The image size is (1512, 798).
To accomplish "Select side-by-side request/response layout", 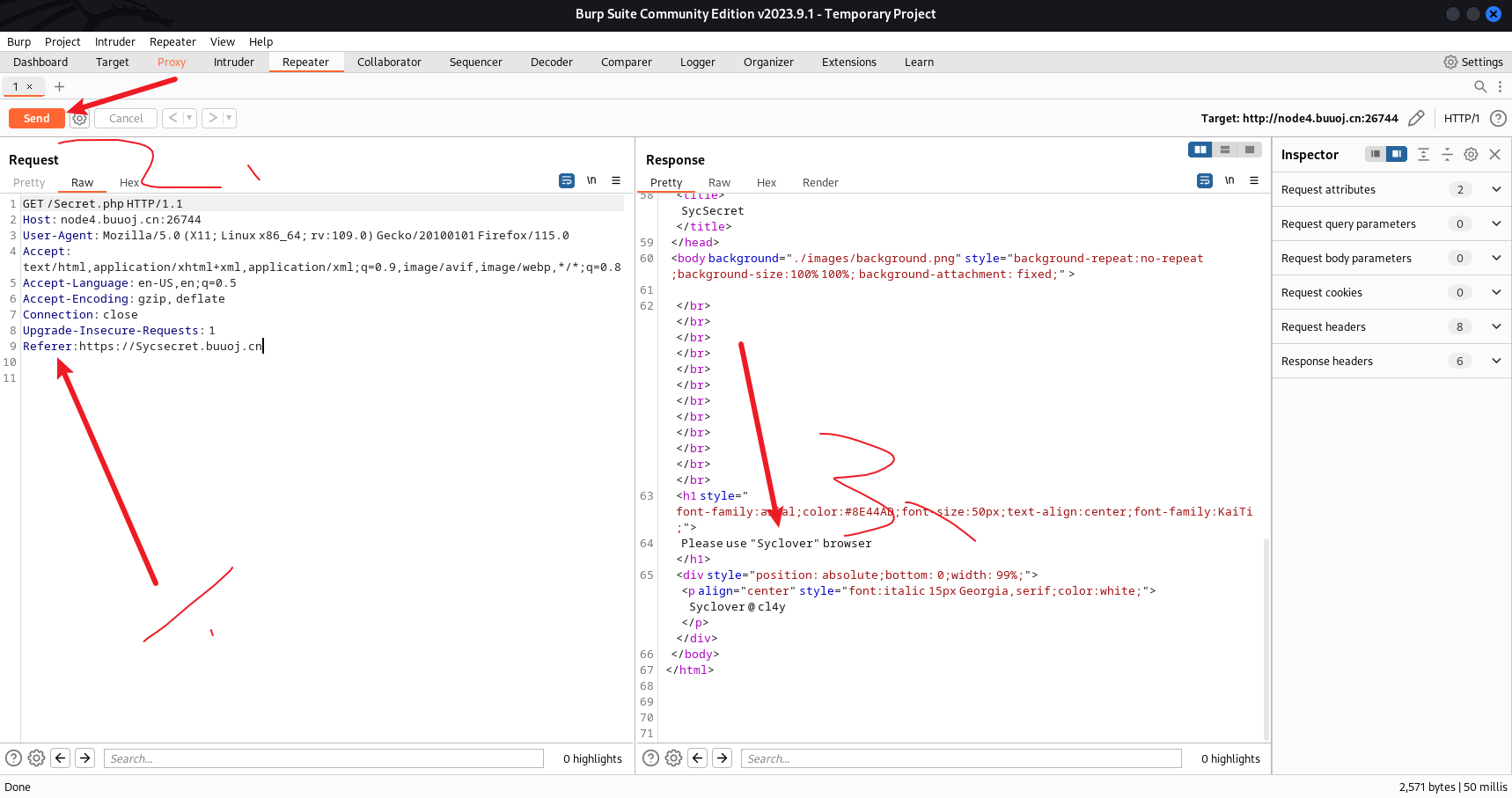I will pos(1200,150).
